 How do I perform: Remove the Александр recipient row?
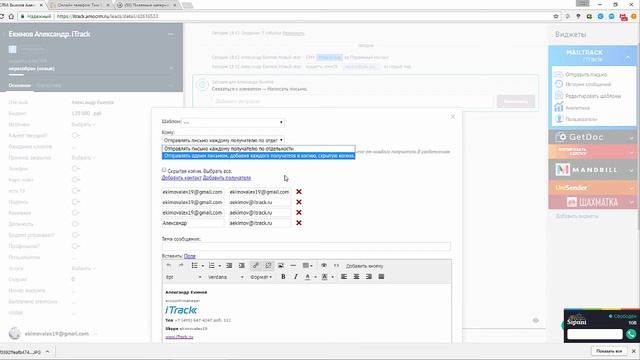coord(299,223)
